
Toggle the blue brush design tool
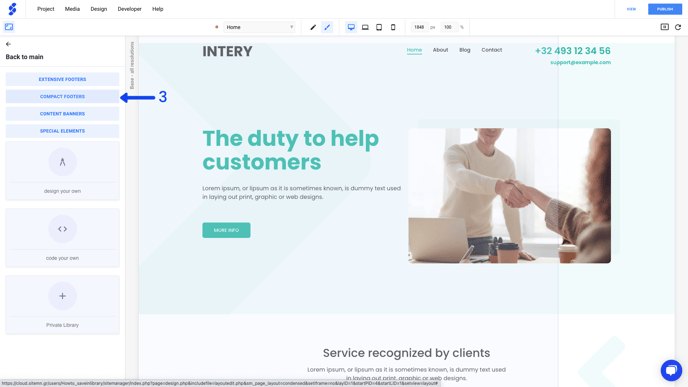tap(327, 27)
